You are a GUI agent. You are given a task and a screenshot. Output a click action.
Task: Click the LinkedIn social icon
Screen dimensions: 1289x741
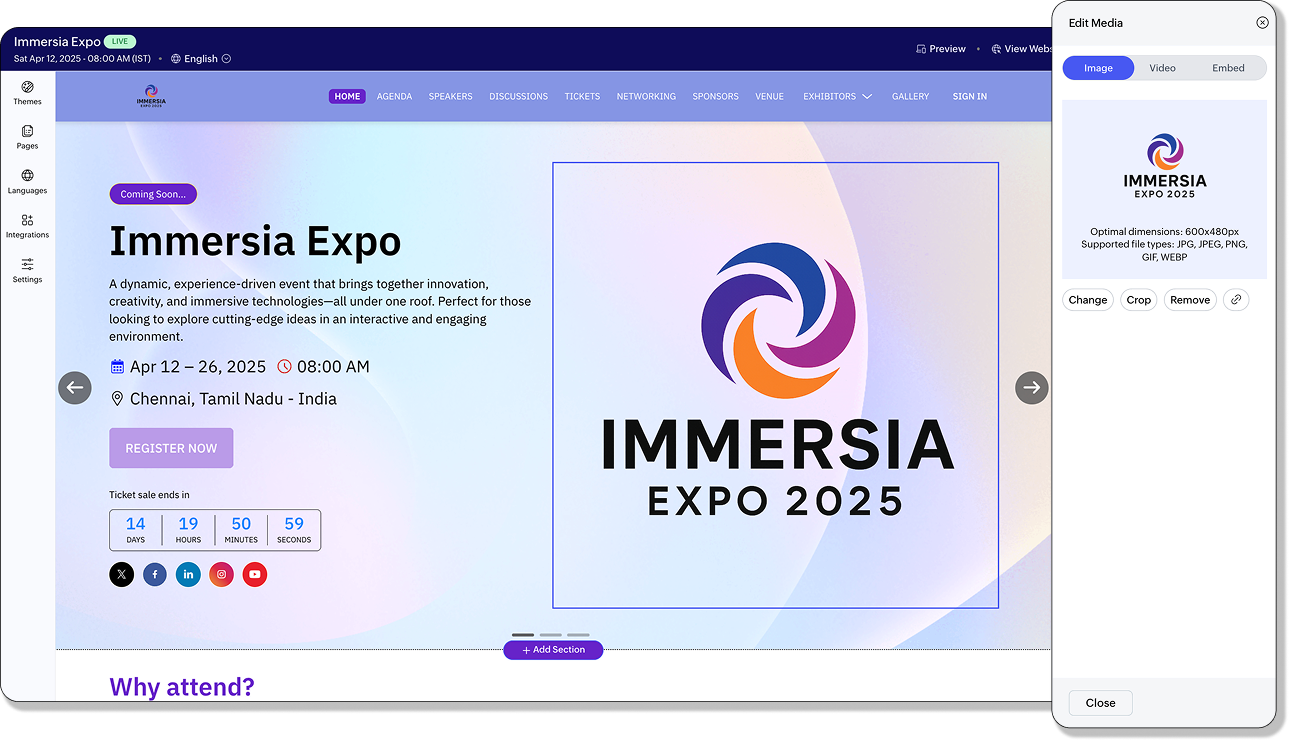(x=188, y=574)
